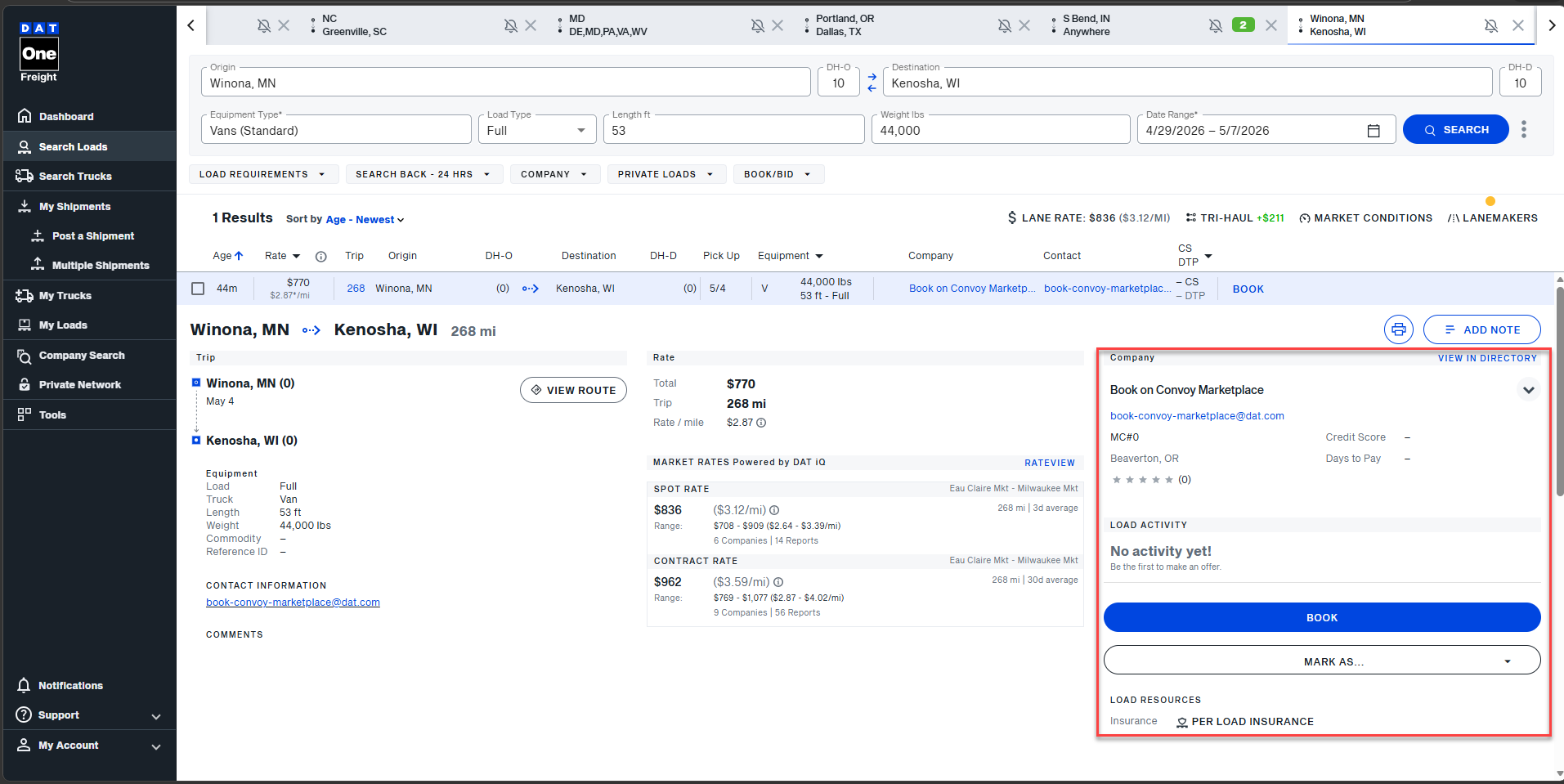Toggle alert bell on Winona tab
This screenshot has height=784, width=1564.
coord(1490,26)
